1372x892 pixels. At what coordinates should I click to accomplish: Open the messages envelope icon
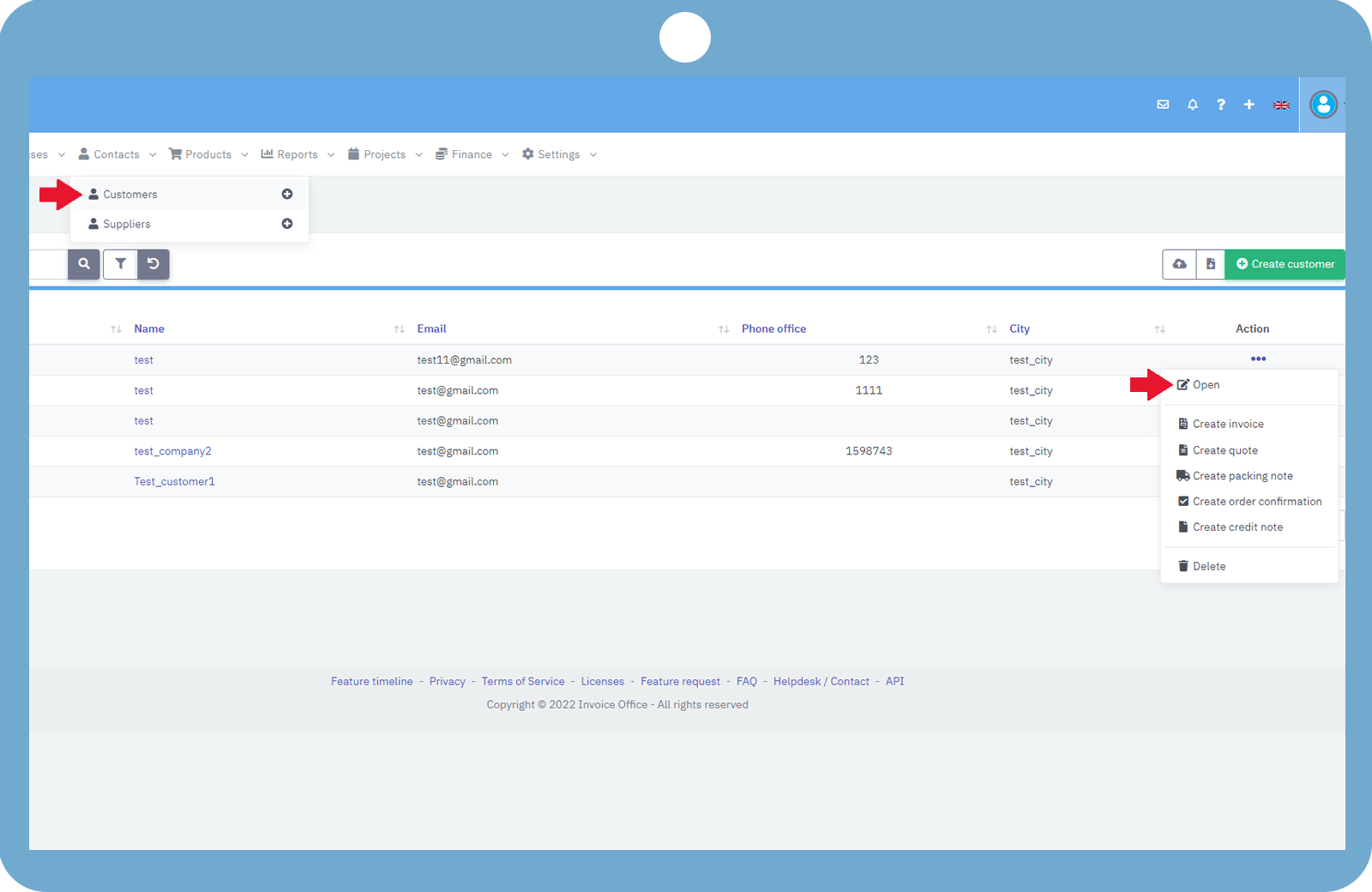(1163, 104)
